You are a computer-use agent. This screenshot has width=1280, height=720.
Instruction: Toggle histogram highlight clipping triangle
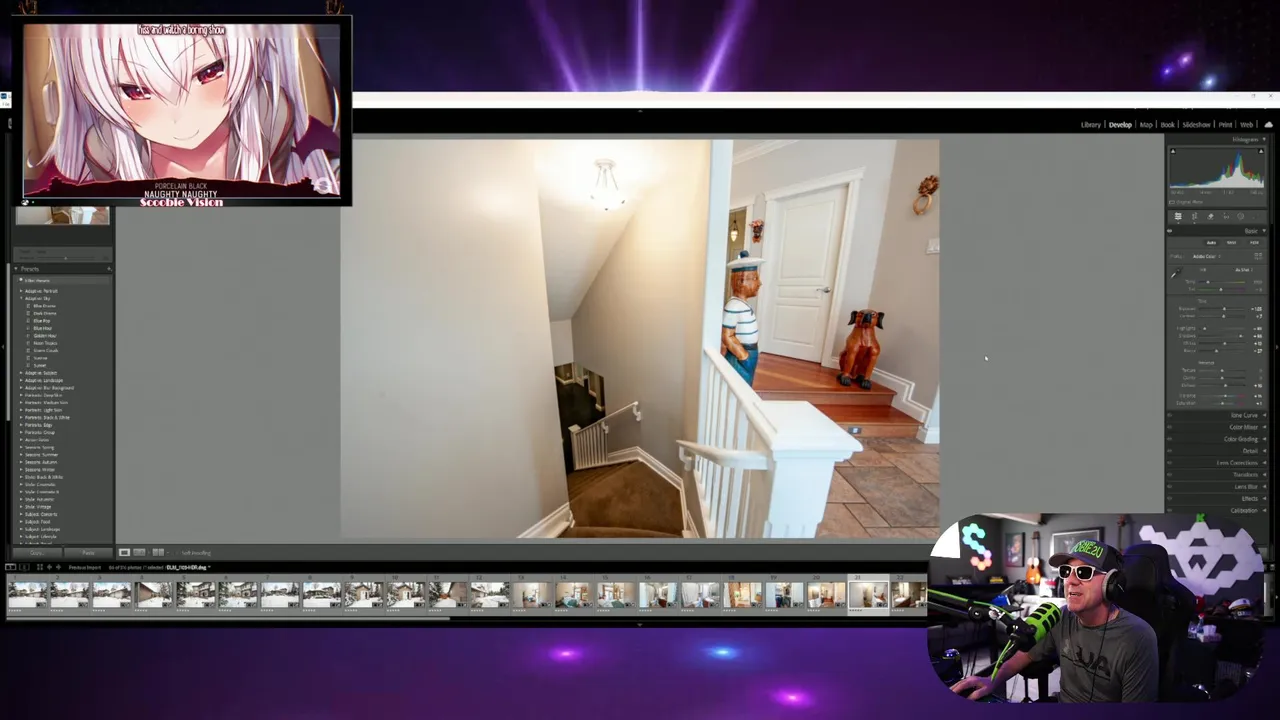(x=1261, y=151)
